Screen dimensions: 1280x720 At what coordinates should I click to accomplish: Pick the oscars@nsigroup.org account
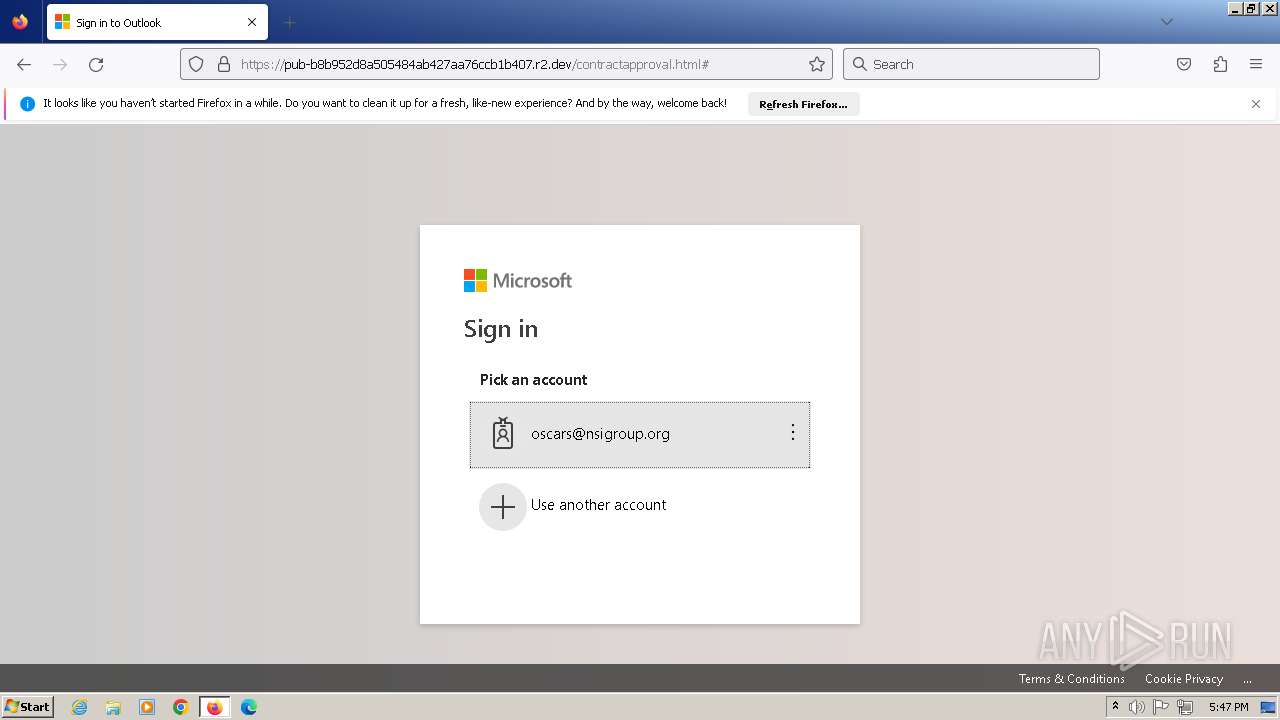640,435
